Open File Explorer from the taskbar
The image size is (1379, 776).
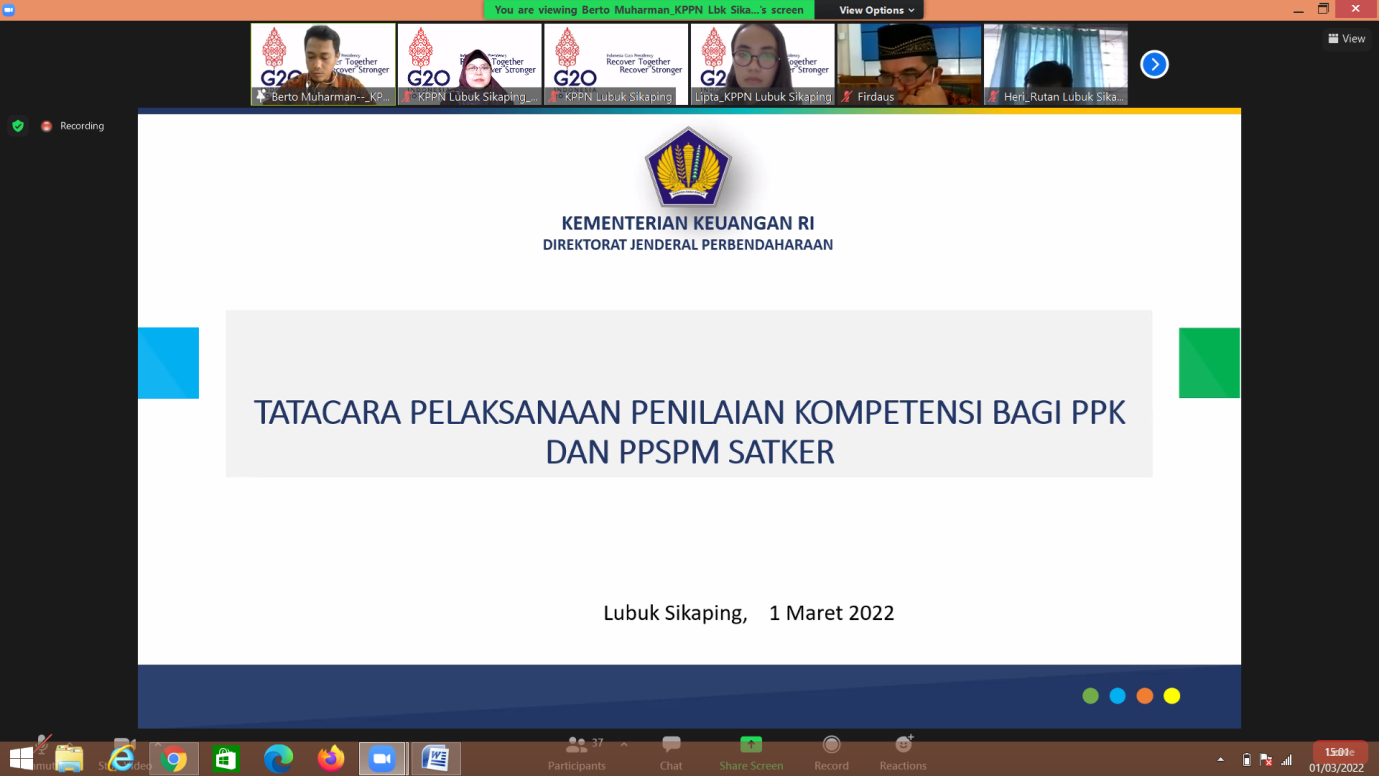tap(69, 759)
